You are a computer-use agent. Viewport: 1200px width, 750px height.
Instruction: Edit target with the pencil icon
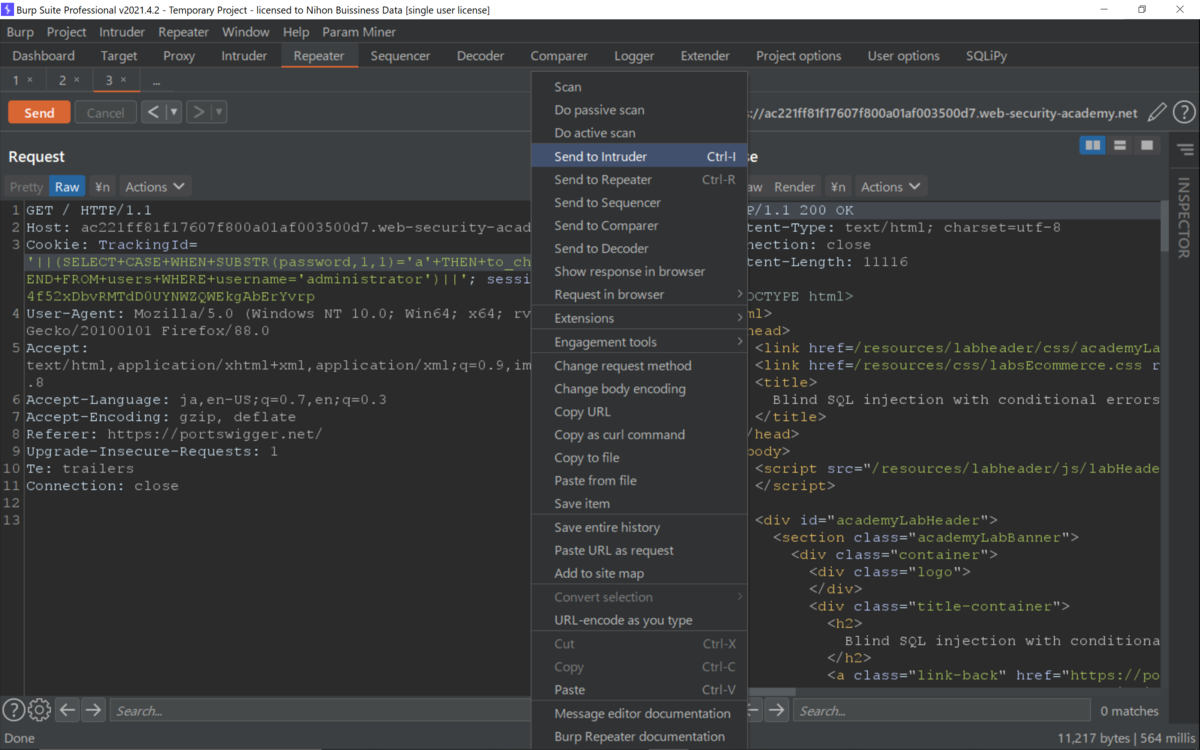click(1157, 112)
